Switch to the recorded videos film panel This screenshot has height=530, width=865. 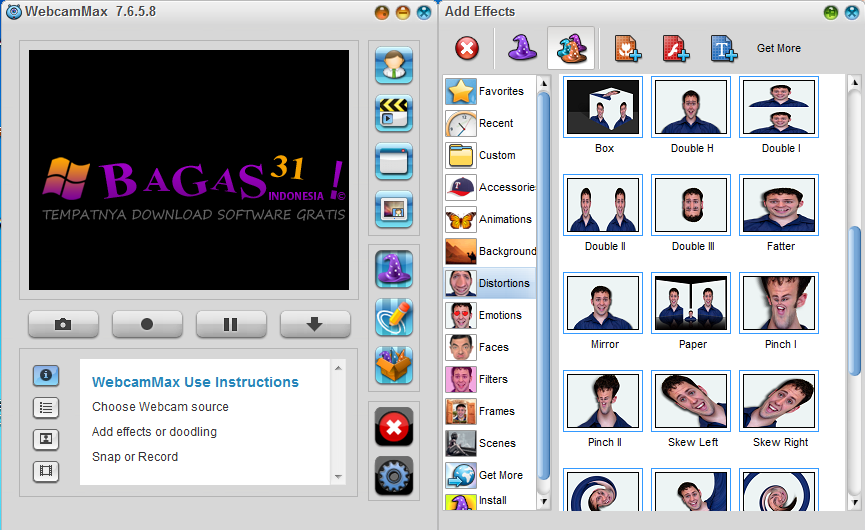coord(46,471)
